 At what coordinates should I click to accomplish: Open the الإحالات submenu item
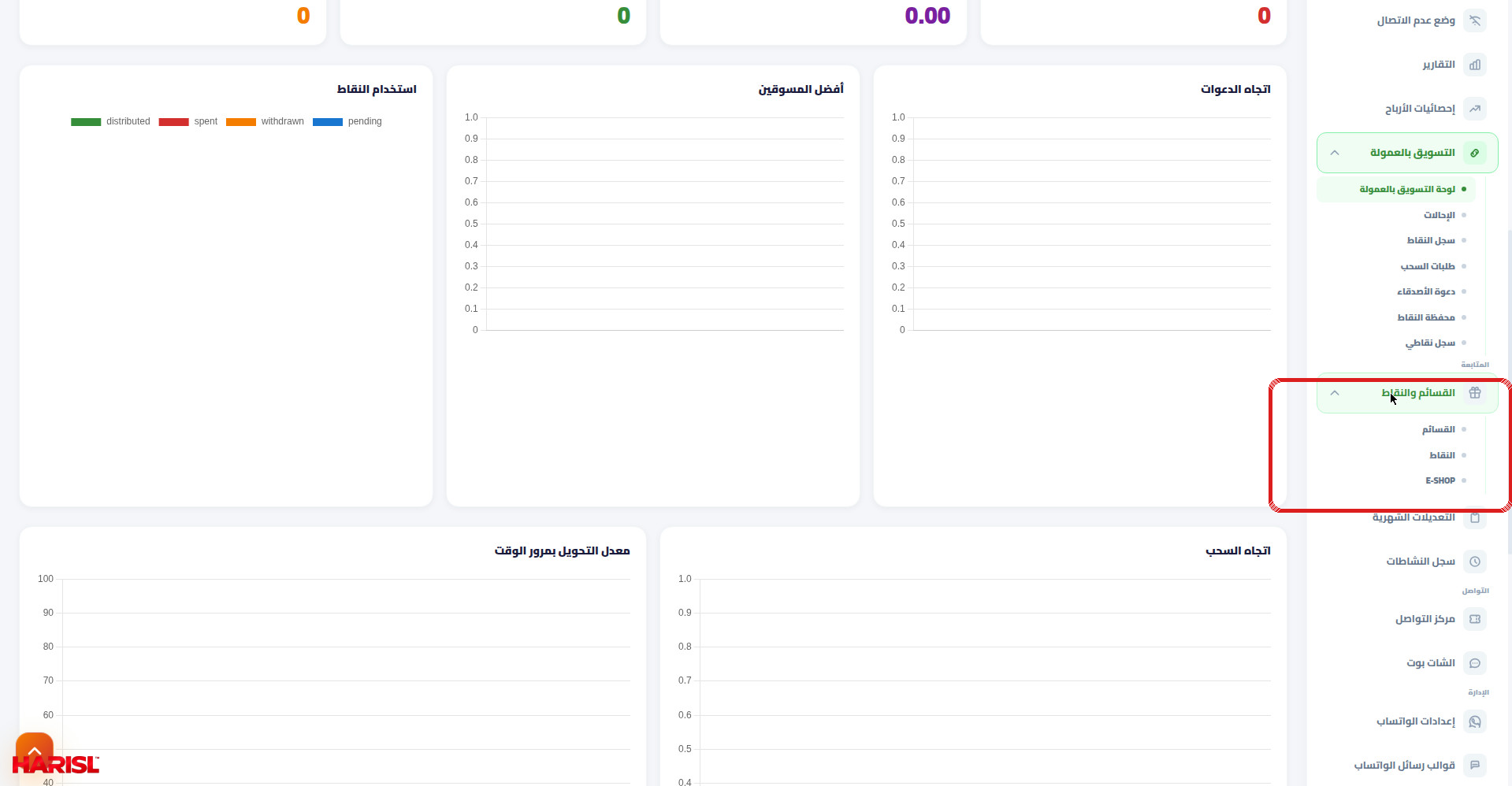[x=1440, y=215]
